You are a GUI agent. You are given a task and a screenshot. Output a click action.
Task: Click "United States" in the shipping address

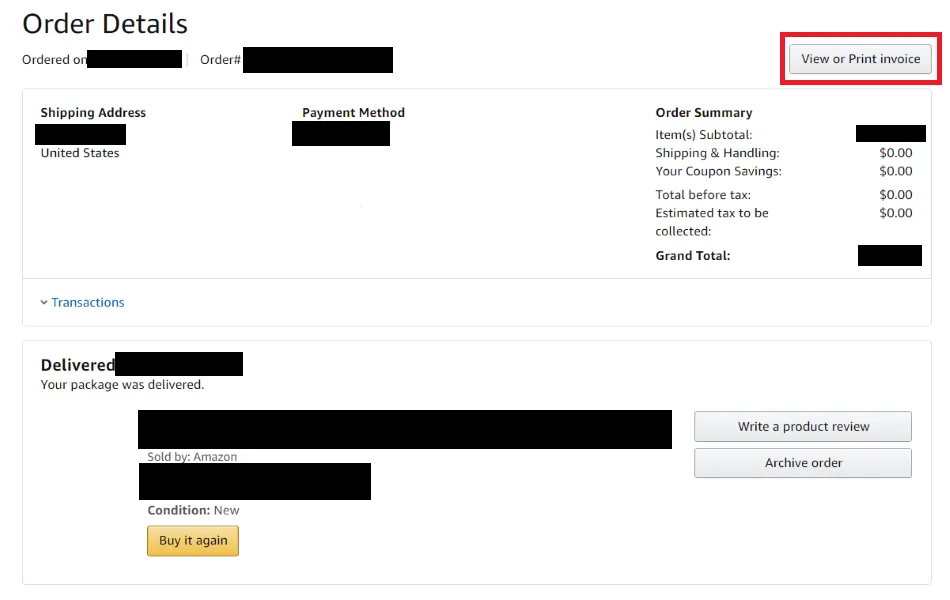coord(80,153)
